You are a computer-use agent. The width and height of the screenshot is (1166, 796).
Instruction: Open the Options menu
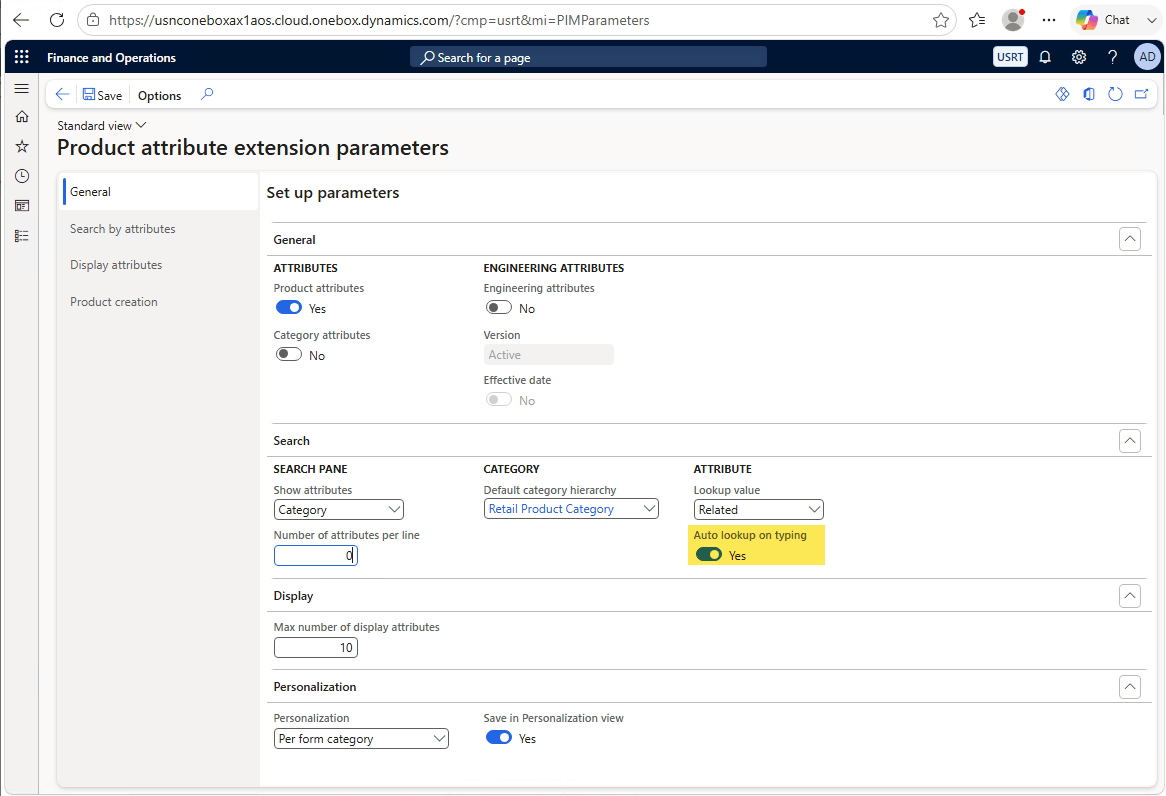pyautogui.click(x=159, y=95)
